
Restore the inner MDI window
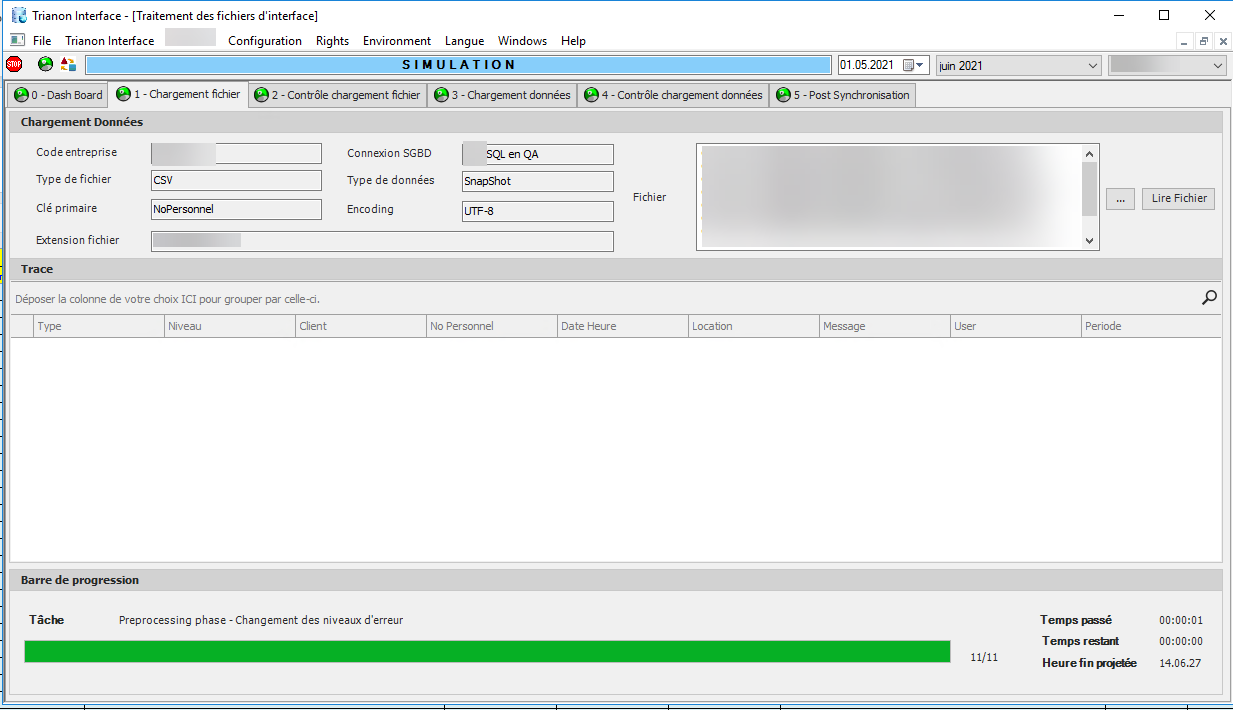click(1204, 41)
